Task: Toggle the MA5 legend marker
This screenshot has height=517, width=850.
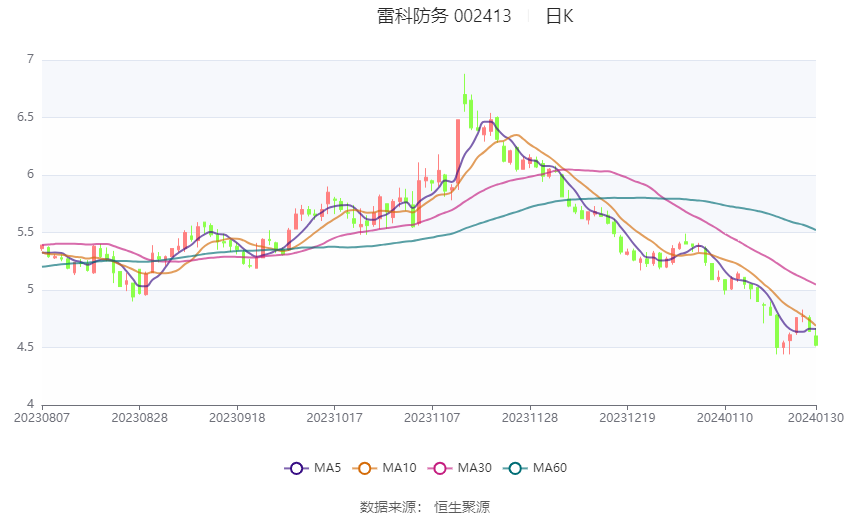Action: [296, 468]
